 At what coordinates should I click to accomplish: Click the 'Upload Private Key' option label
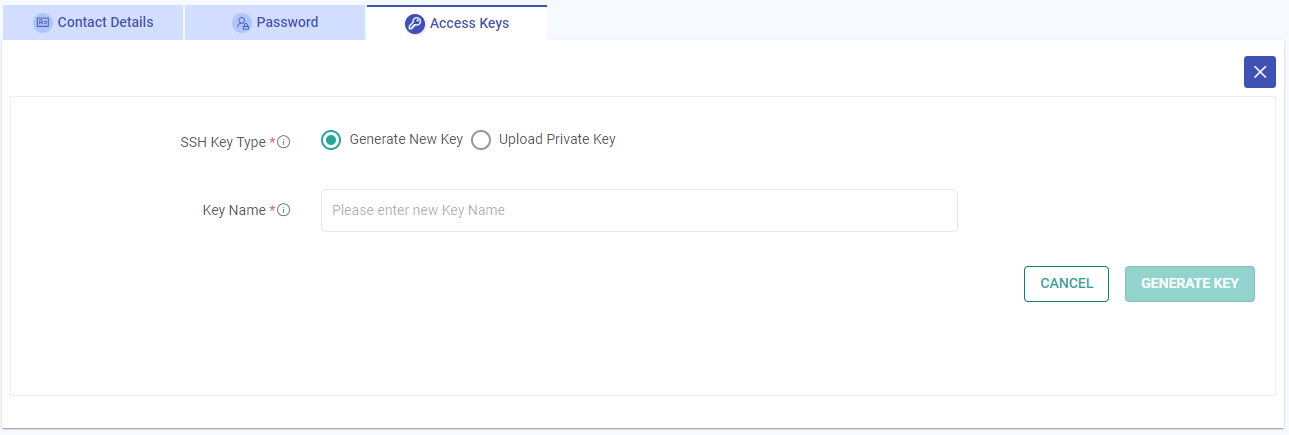click(x=557, y=140)
